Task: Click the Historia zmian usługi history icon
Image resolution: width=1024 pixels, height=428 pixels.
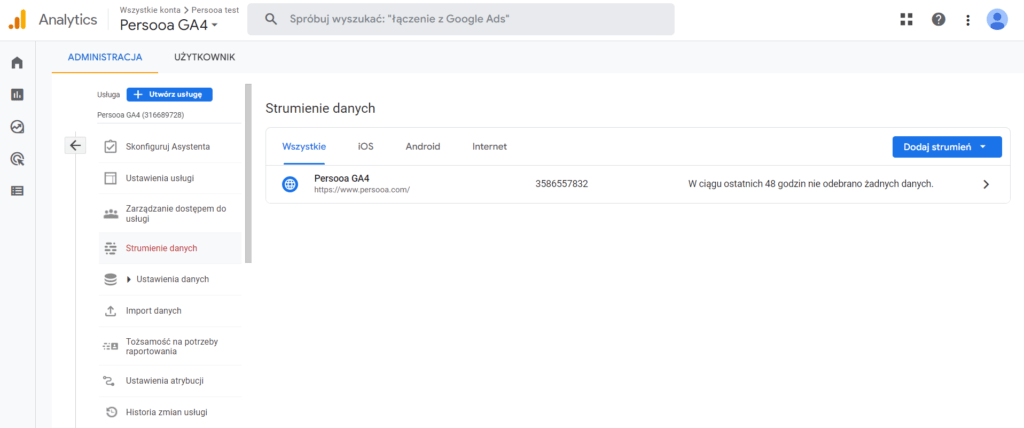Action: tap(110, 412)
